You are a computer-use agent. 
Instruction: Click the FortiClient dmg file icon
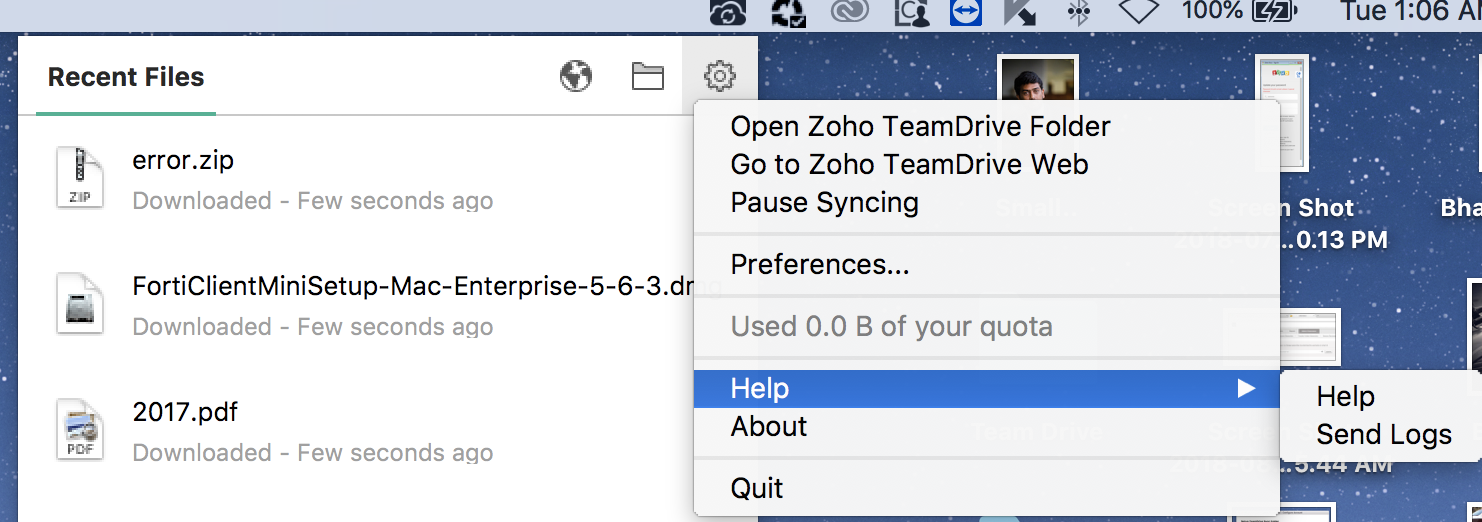click(80, 305)
